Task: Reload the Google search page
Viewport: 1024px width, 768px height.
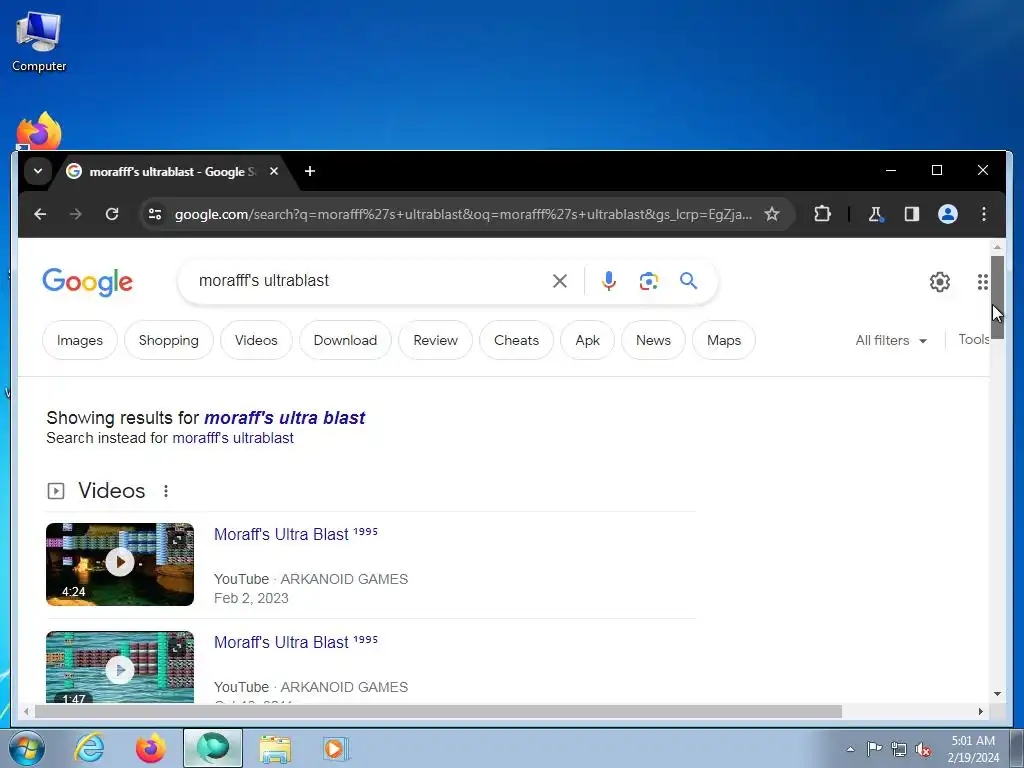Action: pyautogui.click(x=112, y=214)
